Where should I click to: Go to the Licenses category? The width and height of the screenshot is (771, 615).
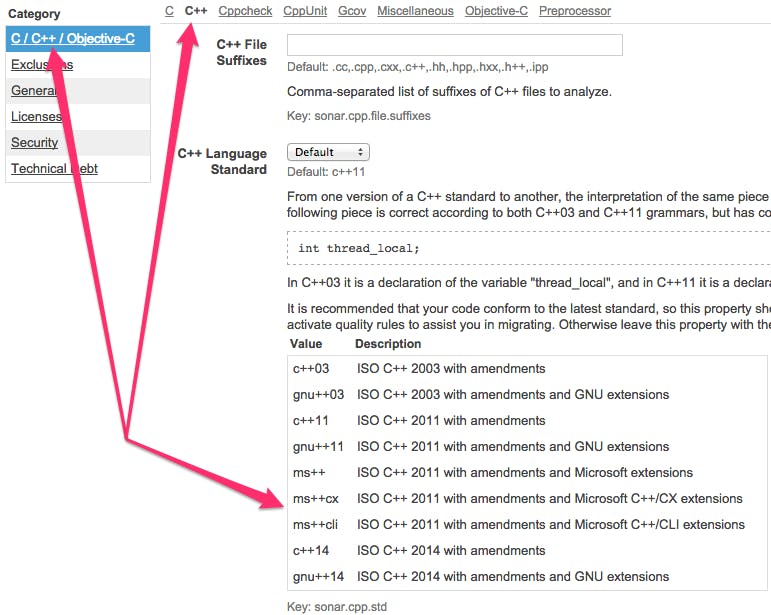(36, 117)
